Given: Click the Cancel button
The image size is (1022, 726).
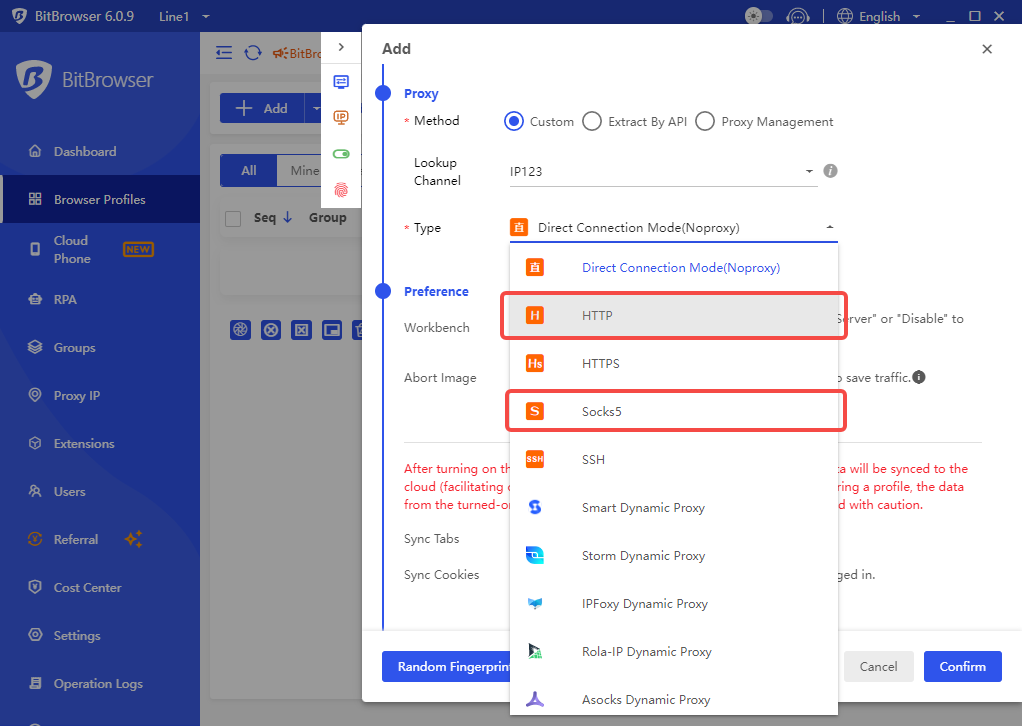Looking at the screenshot, I should pyautogui.click(x=878, y=666).
